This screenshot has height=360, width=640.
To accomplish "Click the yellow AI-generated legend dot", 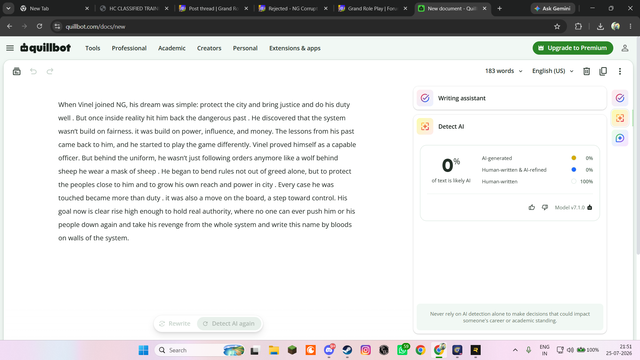I will tap(573, 158).
